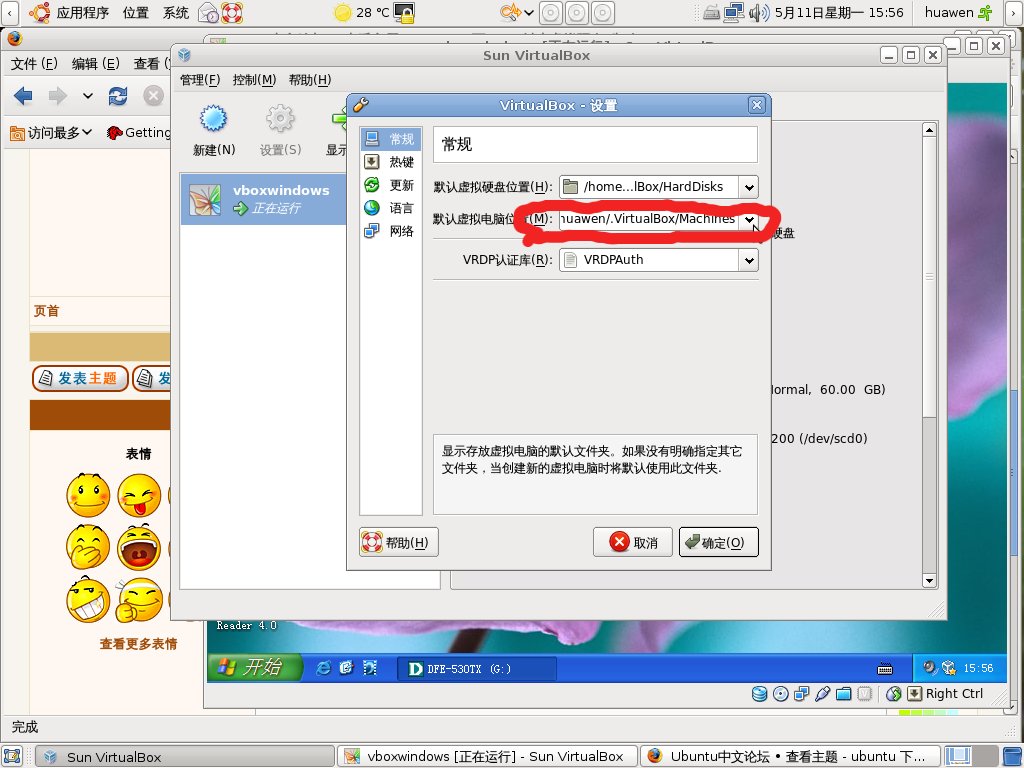Click Firefox forward arrow button

coord(57,96)
